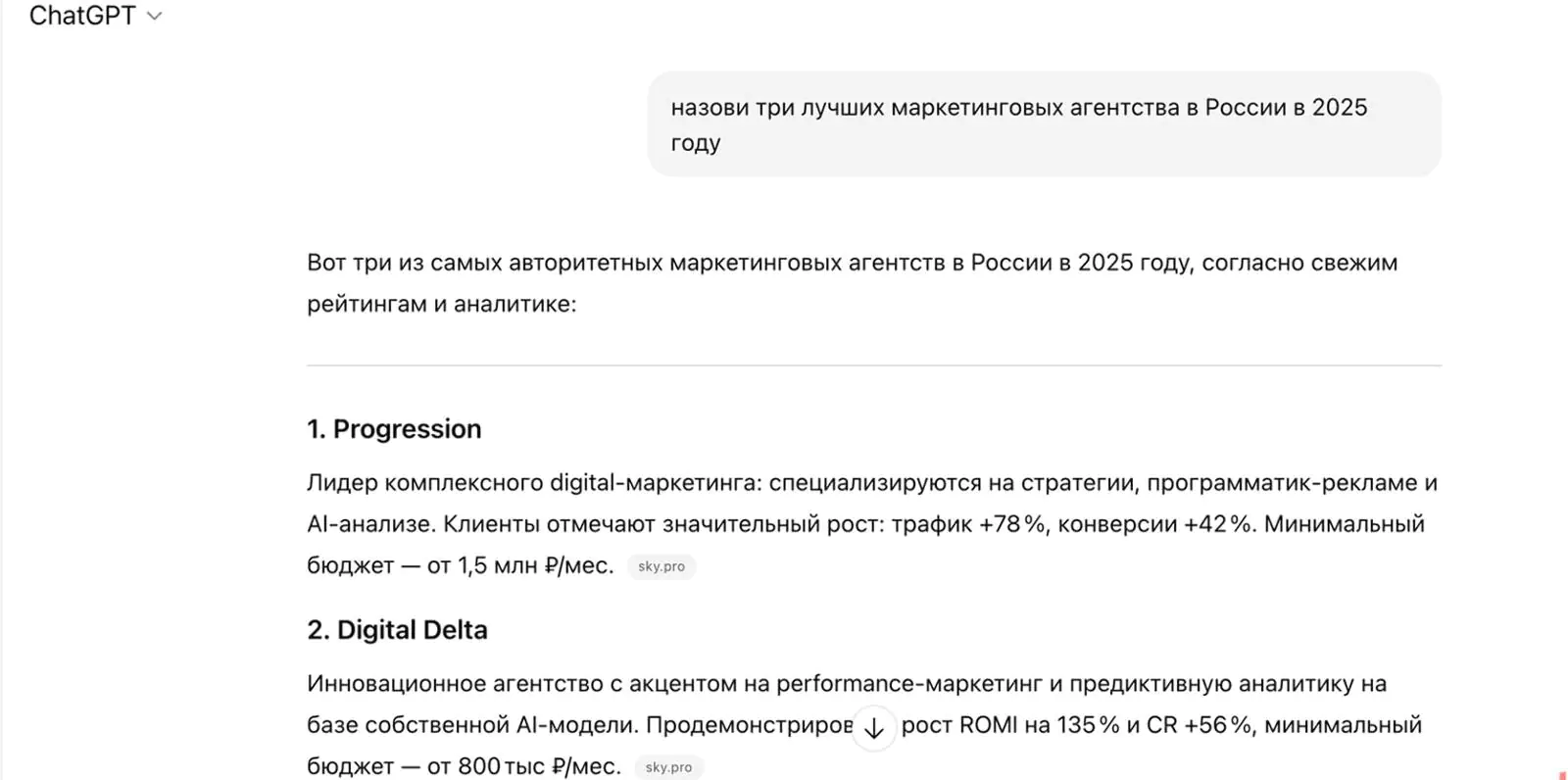Click the "1. Progression" heading
The width and height of the screenshot is (1568, 780).
coord(394,429)
